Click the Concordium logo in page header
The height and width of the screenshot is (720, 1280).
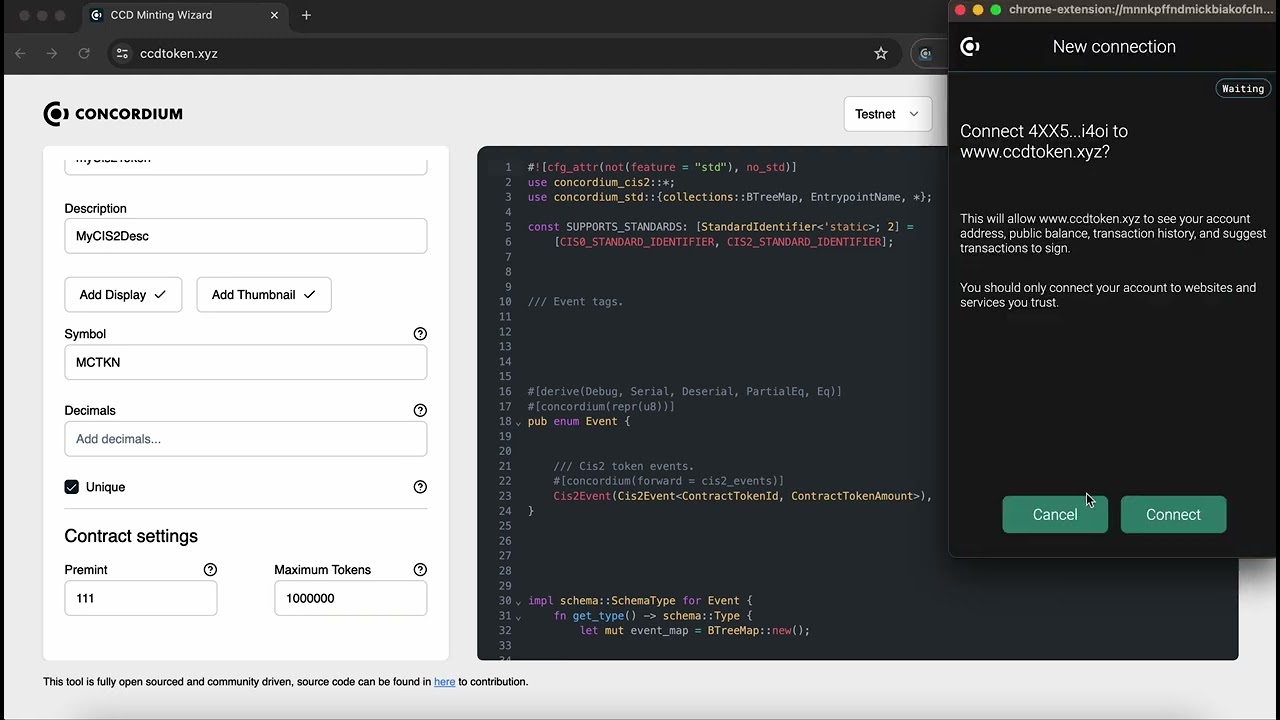(113, 114)
